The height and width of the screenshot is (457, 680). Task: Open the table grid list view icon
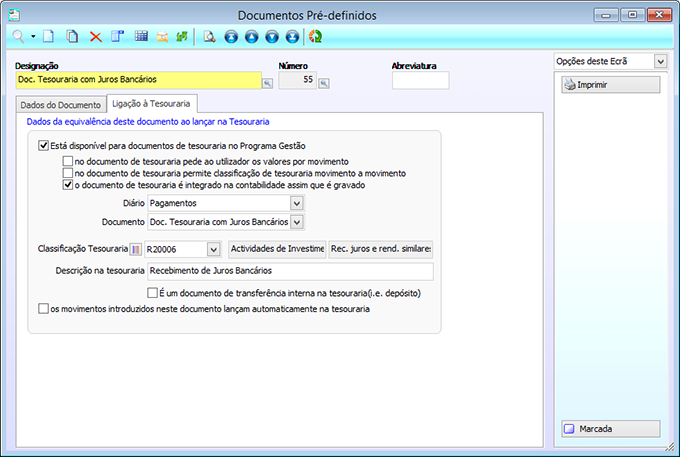click(x=141, y=36)
